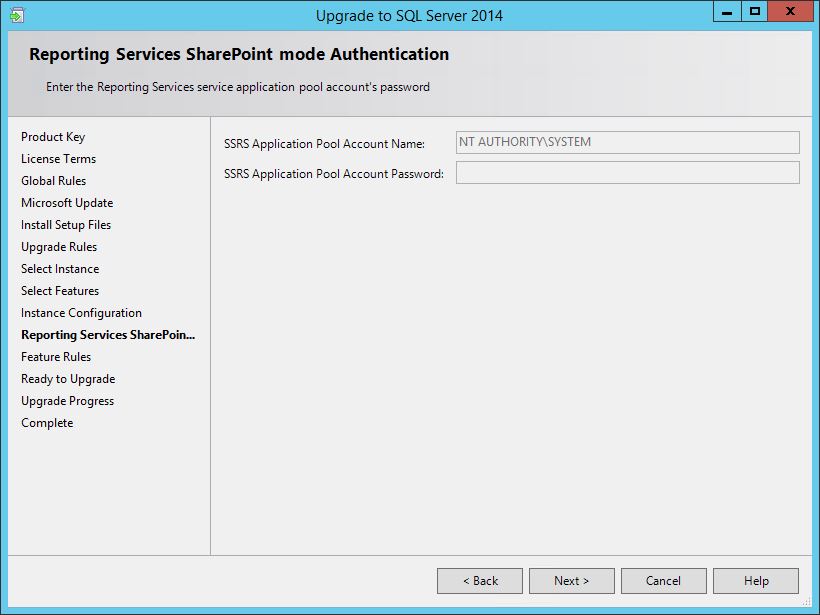820x615 pixels.
Task: Select Ready to Upgrade step
Action: pyautogui.click(x=68, y=379)
